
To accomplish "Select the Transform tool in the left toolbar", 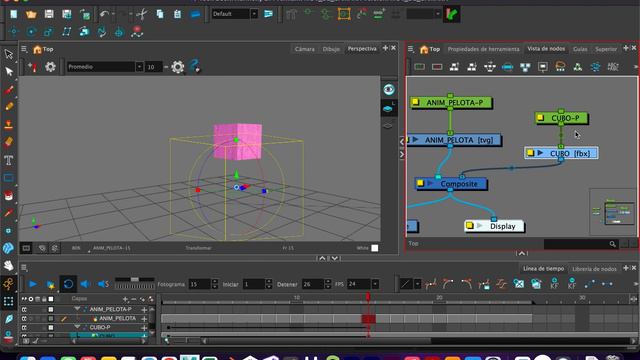I will coord(8,54).
